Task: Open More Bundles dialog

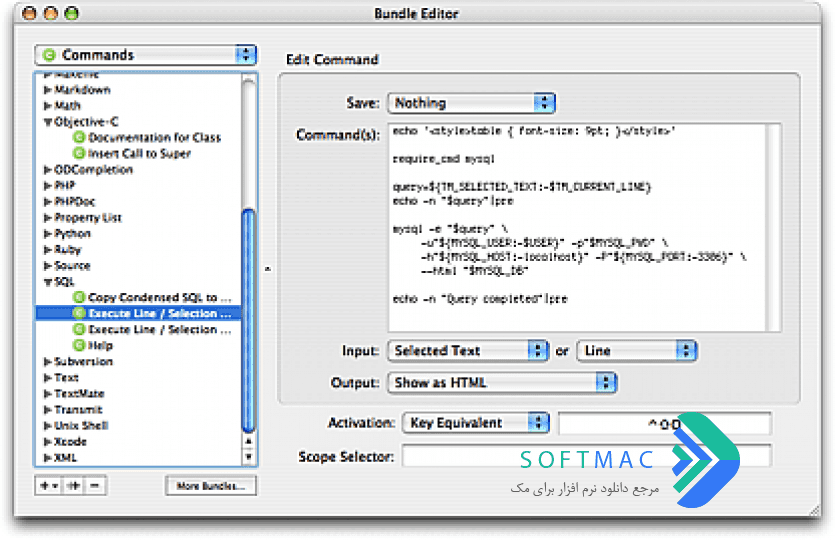Action: (211, 486)
